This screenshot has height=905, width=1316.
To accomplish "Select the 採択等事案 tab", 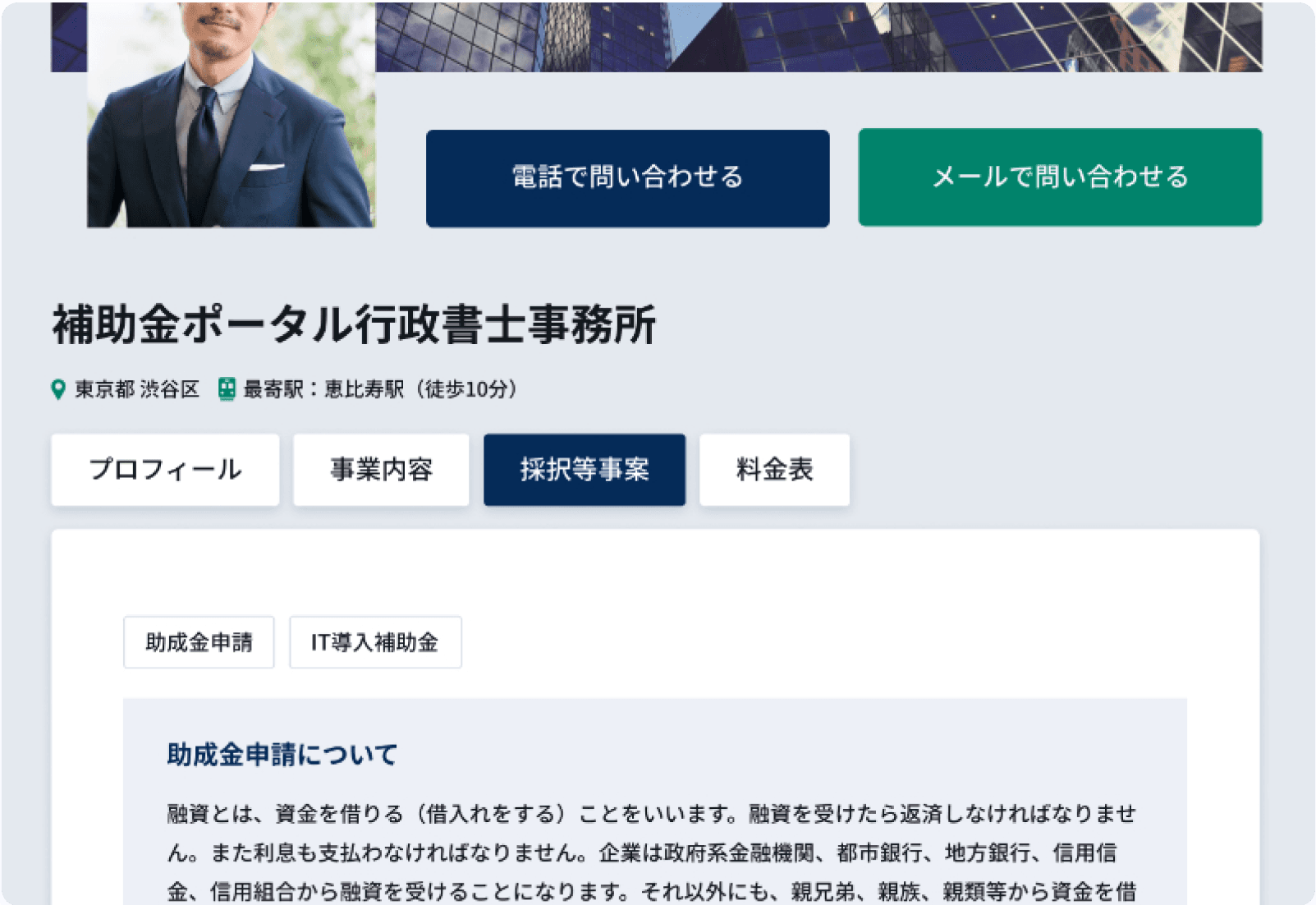I will (584, 470).
